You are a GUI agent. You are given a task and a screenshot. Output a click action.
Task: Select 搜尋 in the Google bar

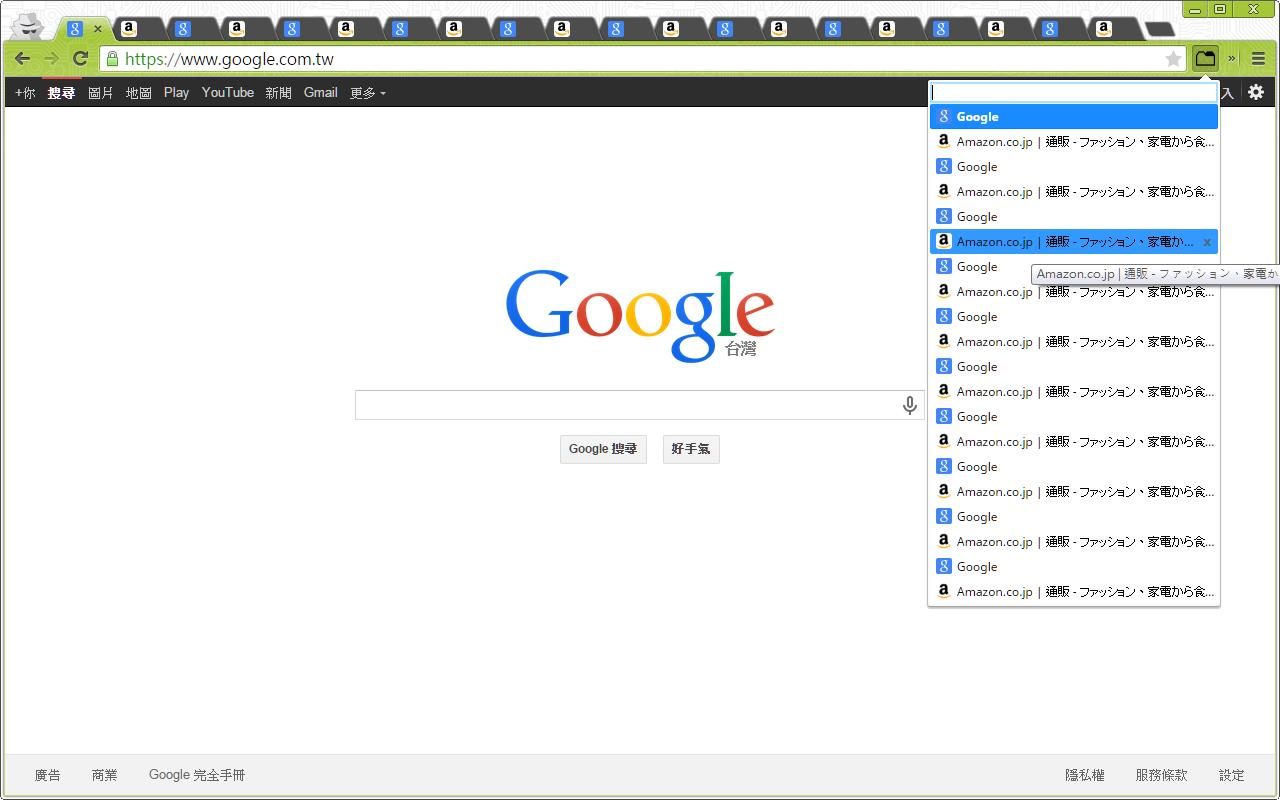62,92
